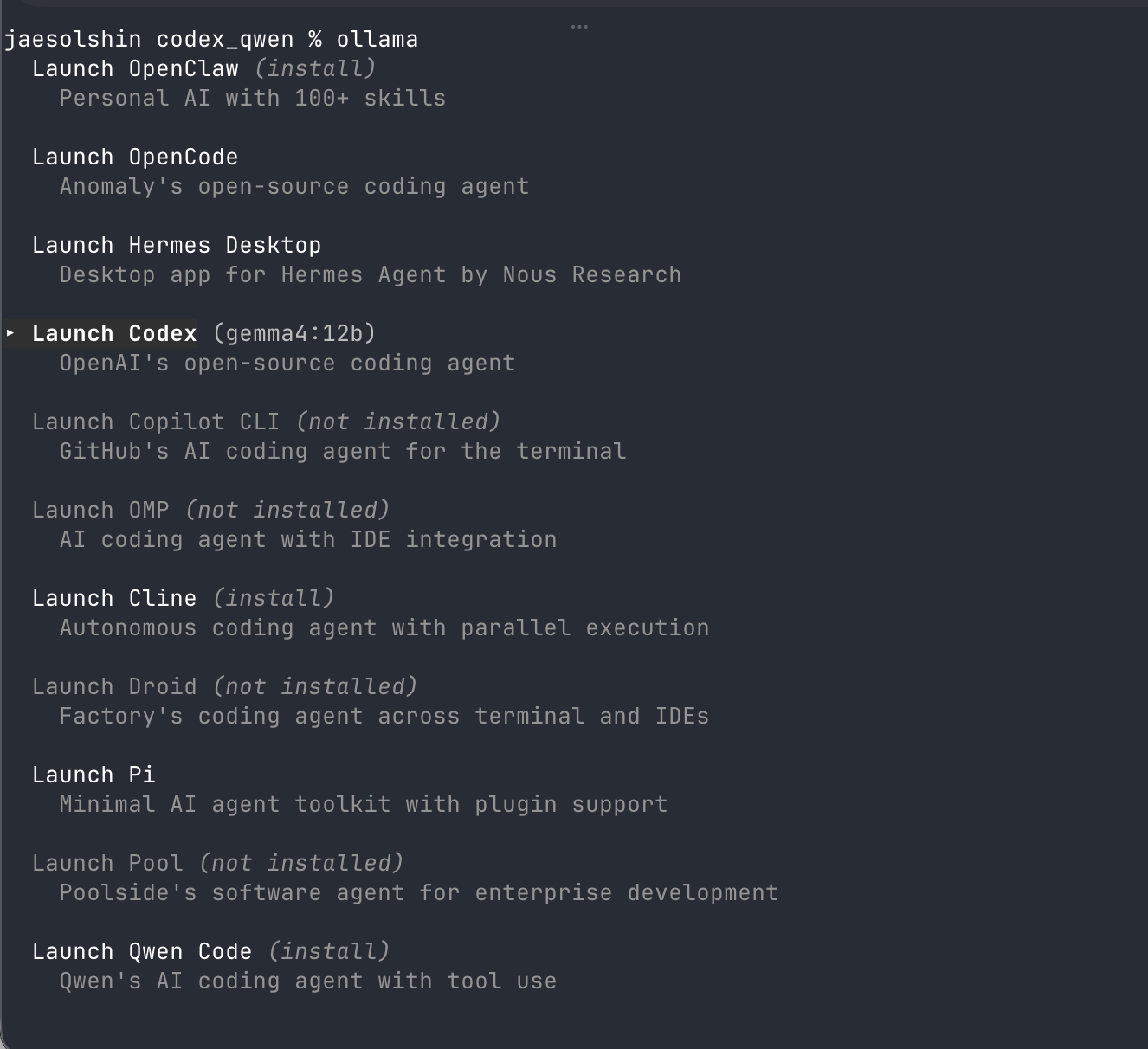
Task: Click the selection arrow beside Launch Codex
Action: (x=10, y=333)
